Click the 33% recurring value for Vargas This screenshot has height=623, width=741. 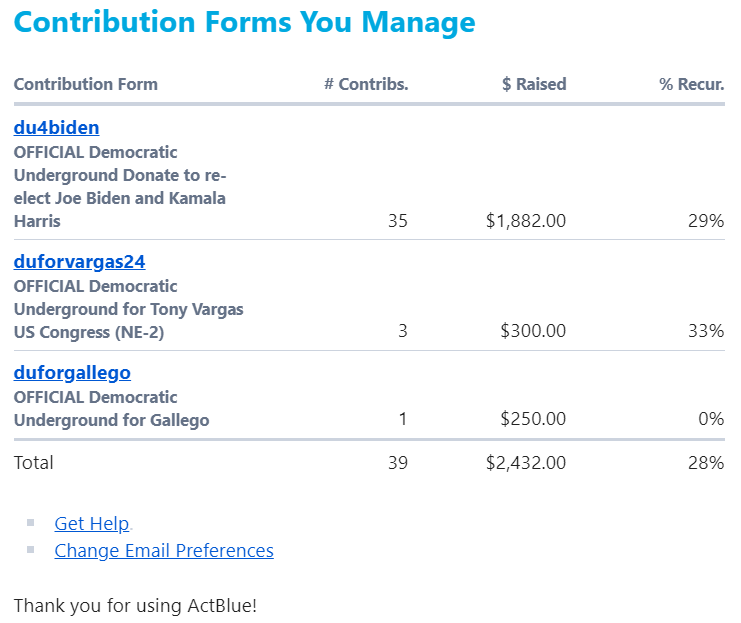[x=705, y=331]
